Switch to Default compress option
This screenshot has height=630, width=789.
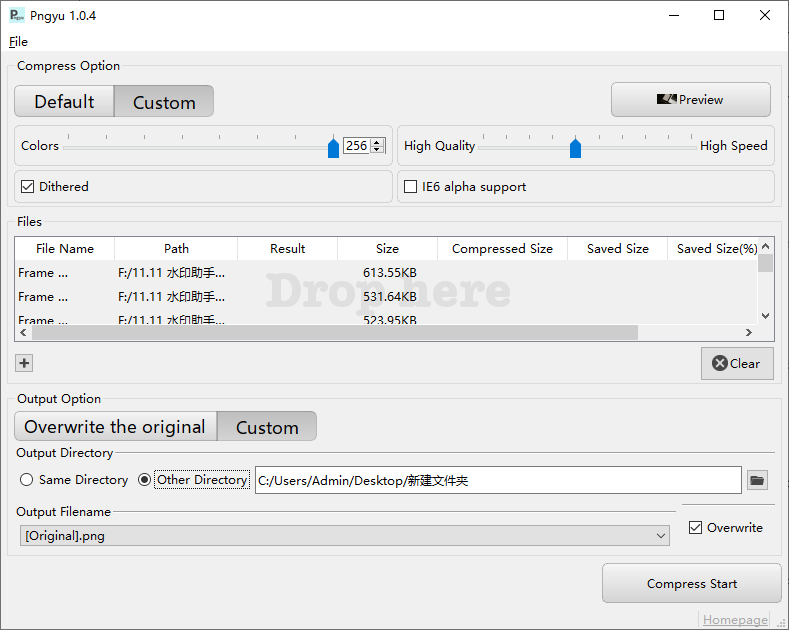[64, 102]
